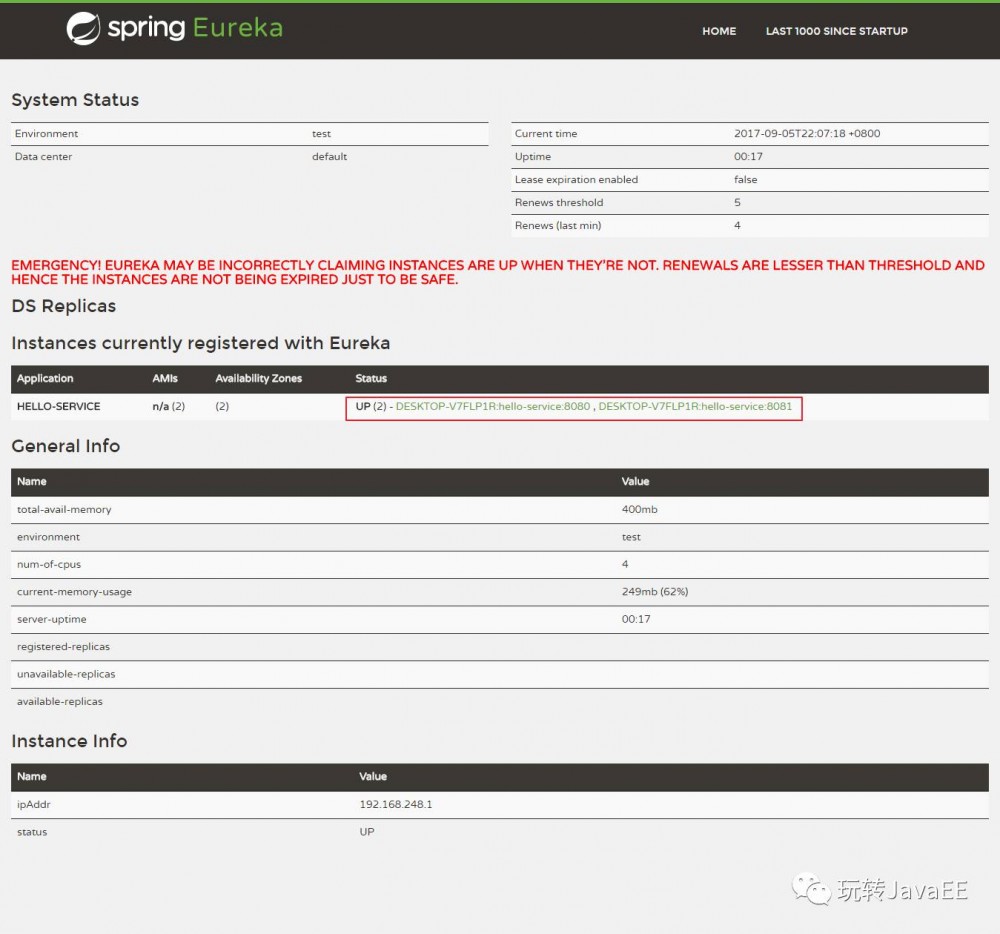Click the Environment value 'test' in System Status
The image size is (1000, 934).
pyautogui.click(x=321, y=134)
